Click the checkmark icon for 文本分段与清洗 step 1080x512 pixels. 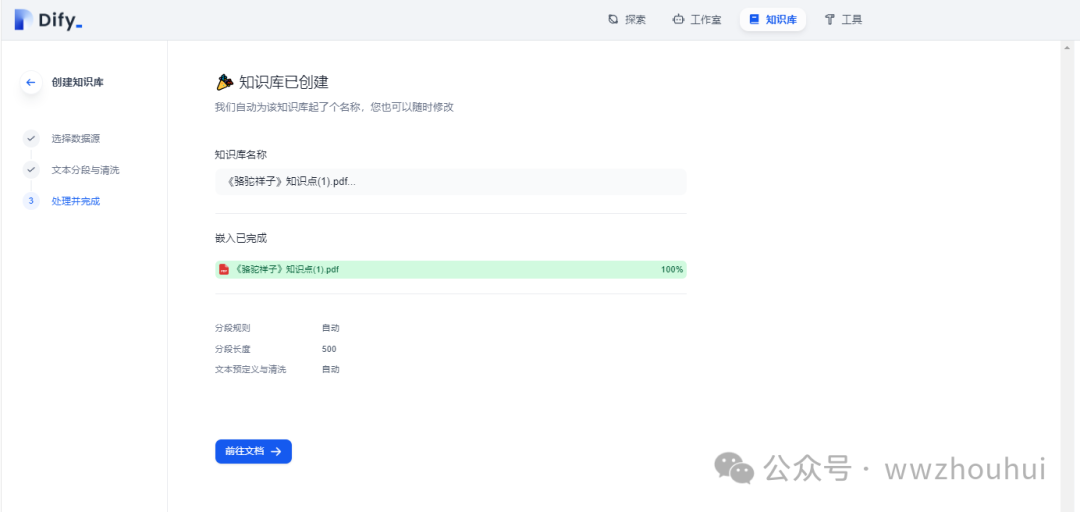(x=32, y=170)
